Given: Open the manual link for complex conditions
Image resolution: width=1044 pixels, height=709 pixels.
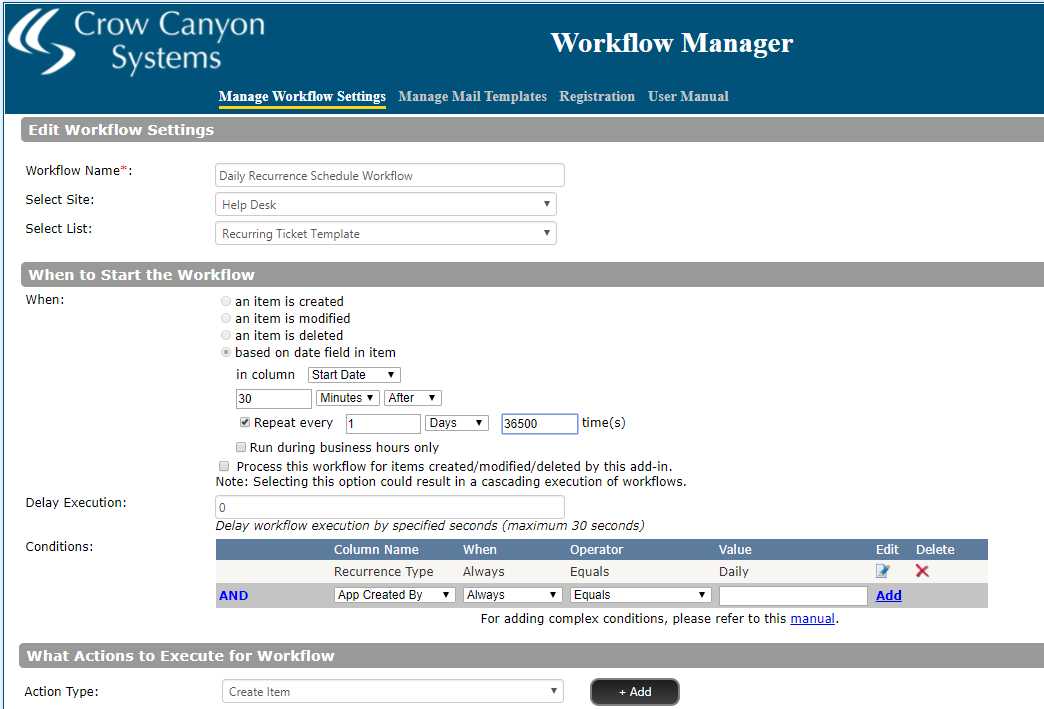Looking at the screenshot, I should (x=812, y=618).
